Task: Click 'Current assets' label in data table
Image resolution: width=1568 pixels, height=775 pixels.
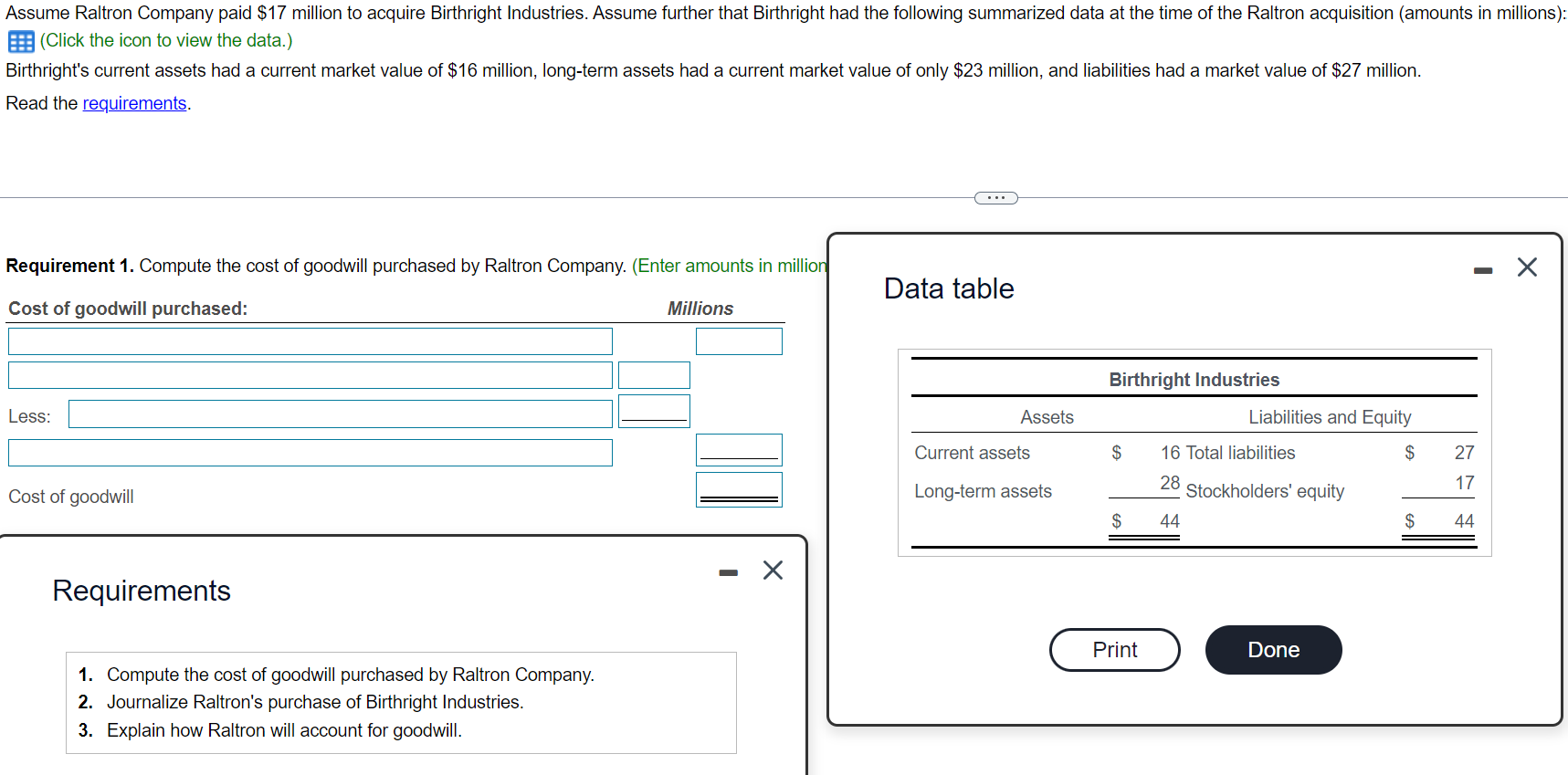Action: pos(972,453)
